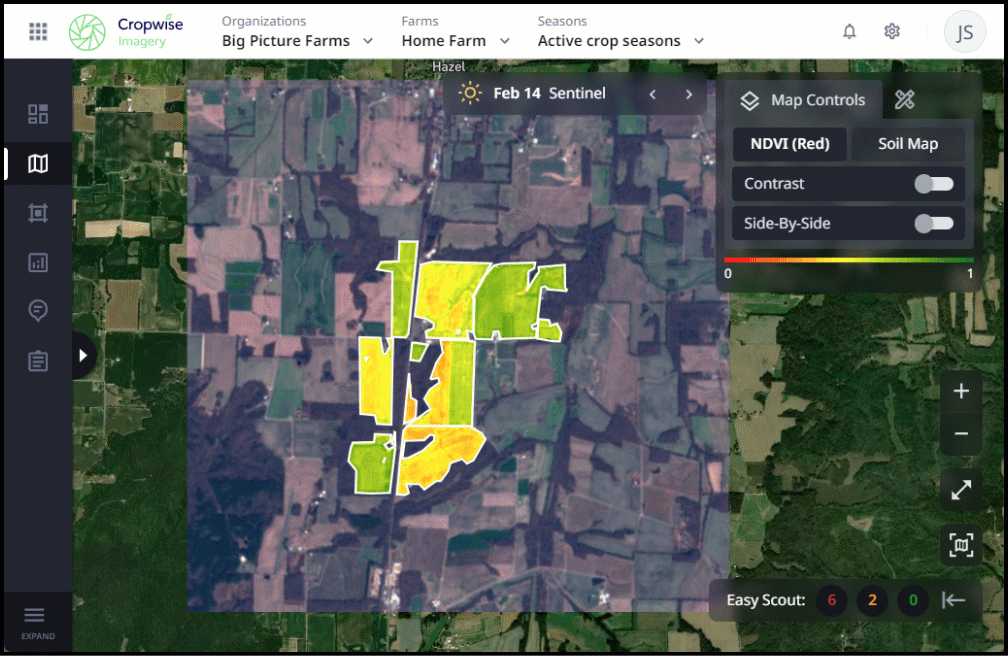Open the notes comment pin sidebar icon
Screen dimensions: 1008x656
click(x=38, y=311)
